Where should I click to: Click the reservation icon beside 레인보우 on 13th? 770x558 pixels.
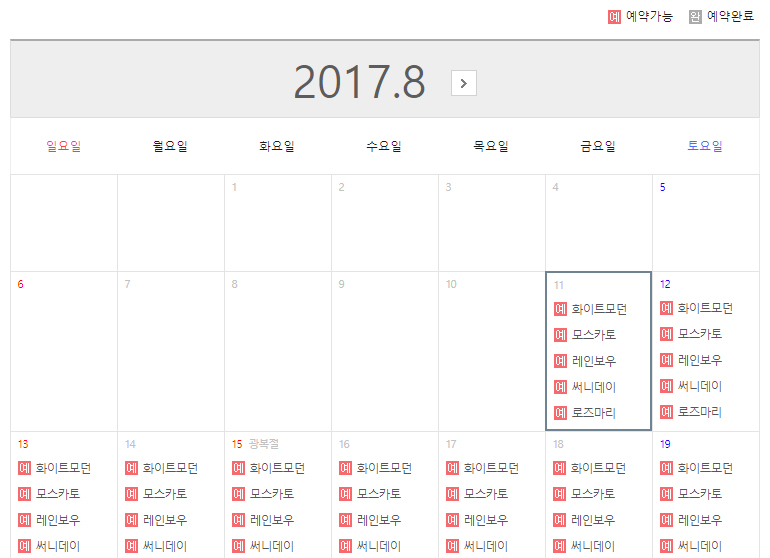(x=25, y=520)
